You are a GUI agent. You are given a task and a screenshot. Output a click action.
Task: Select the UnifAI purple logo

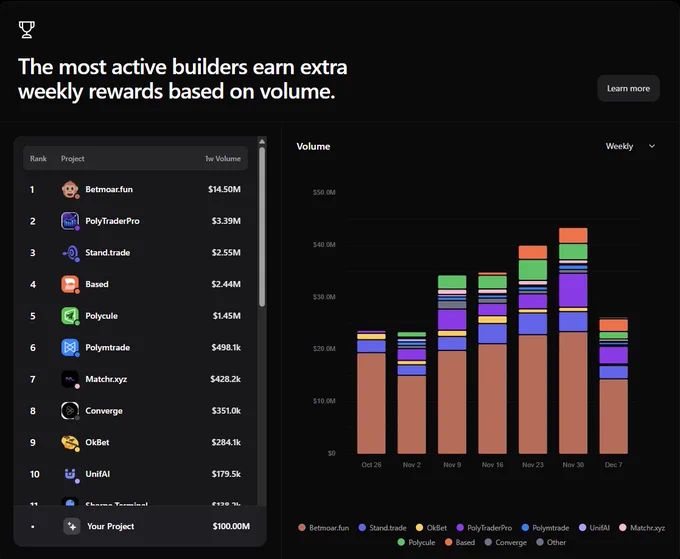coord(70,474)
